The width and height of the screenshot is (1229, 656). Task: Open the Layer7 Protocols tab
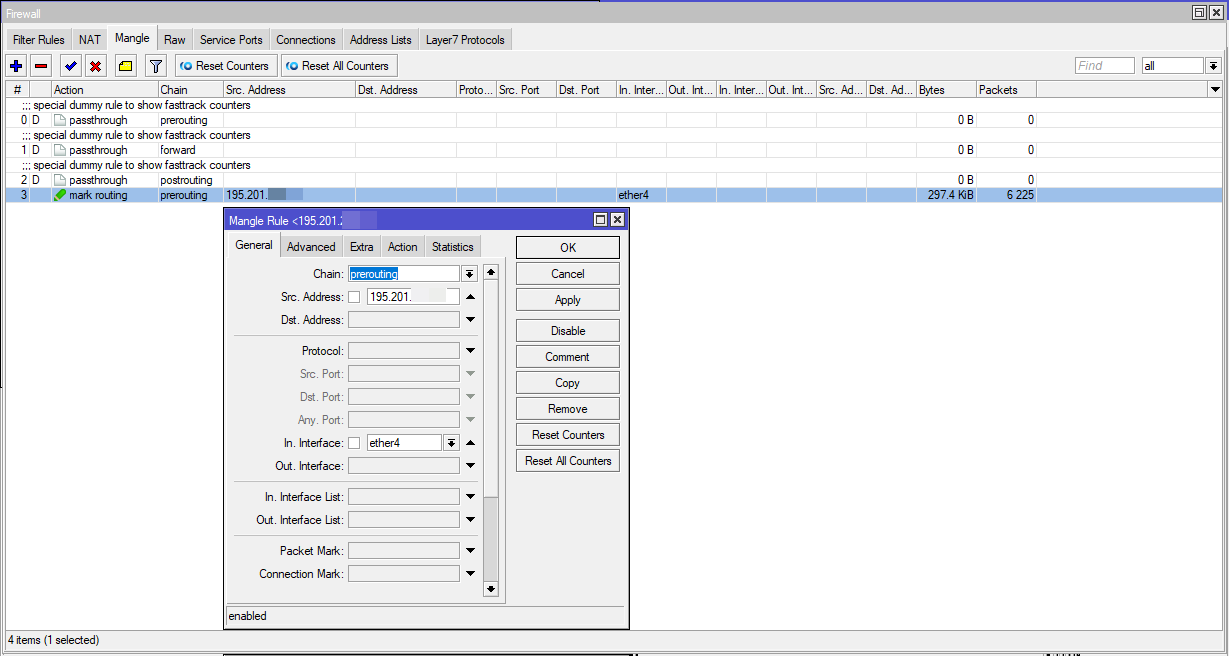pos(466,40)
